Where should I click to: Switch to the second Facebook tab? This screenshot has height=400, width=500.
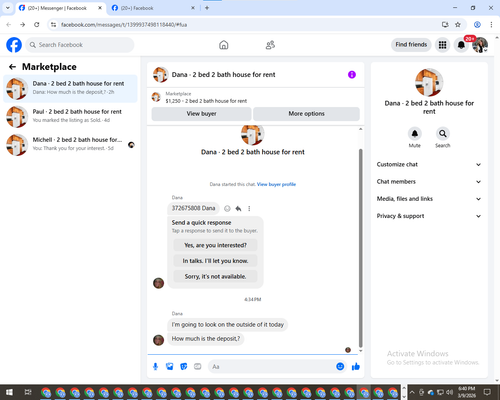click(153, 8)
